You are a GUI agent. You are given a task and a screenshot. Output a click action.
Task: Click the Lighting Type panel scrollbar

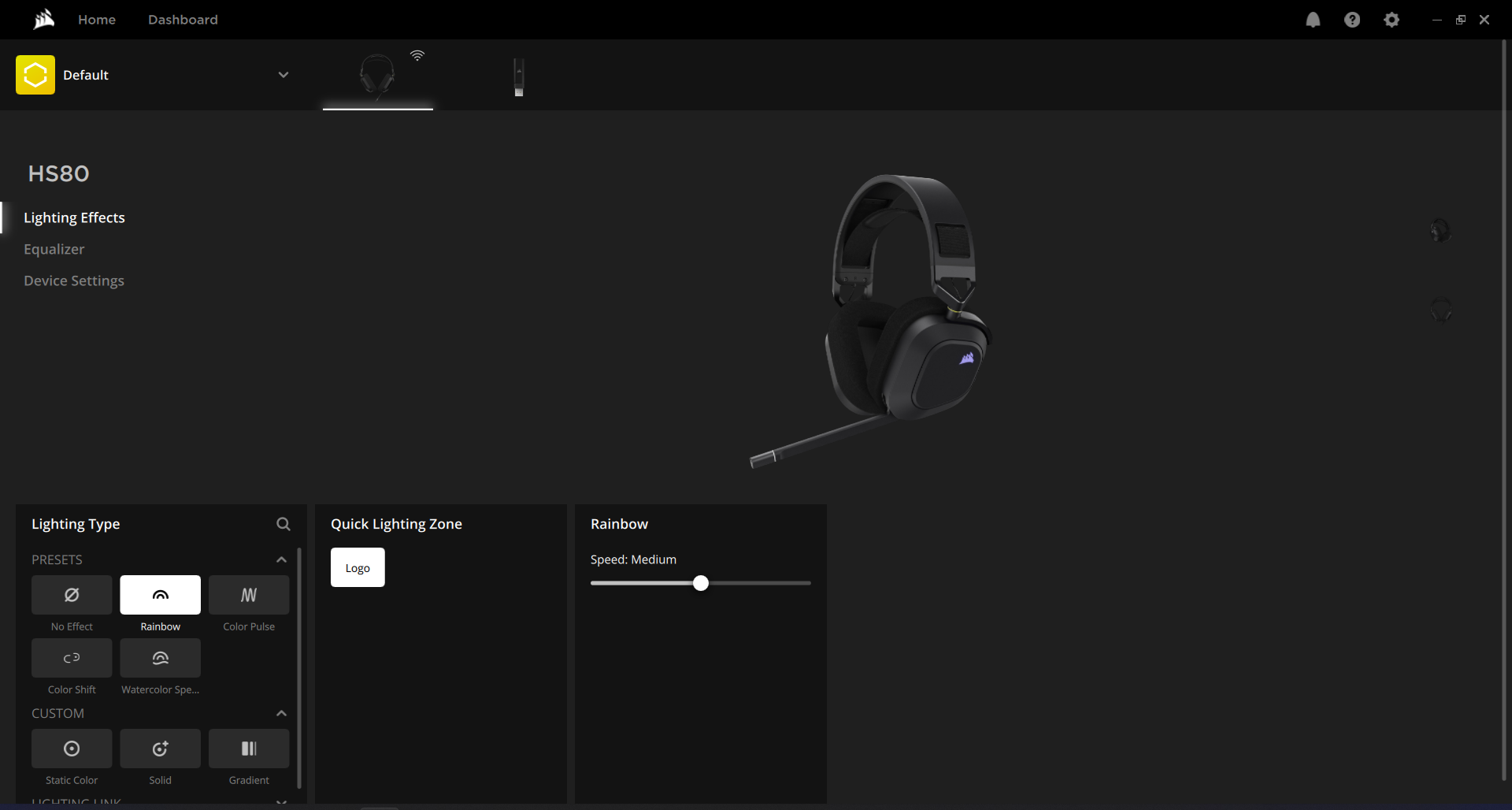click(299, 667)
